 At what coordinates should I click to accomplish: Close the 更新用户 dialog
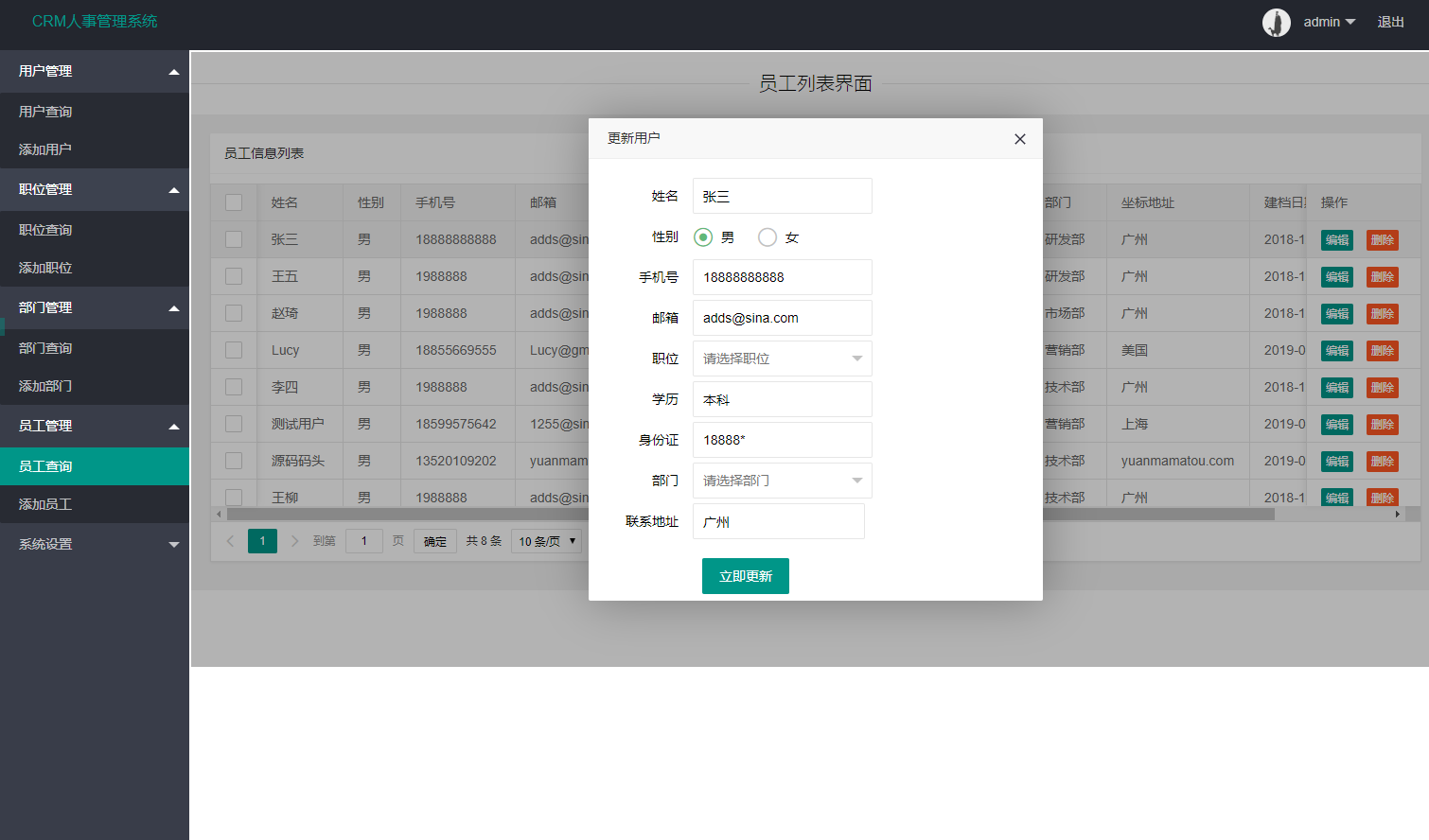[x=1019, y=138]
